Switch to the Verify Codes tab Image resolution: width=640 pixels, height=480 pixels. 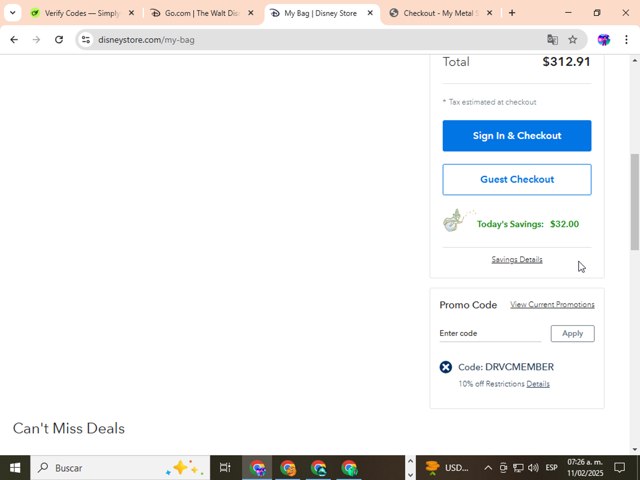pyautogui.click(x=82, y=13)
